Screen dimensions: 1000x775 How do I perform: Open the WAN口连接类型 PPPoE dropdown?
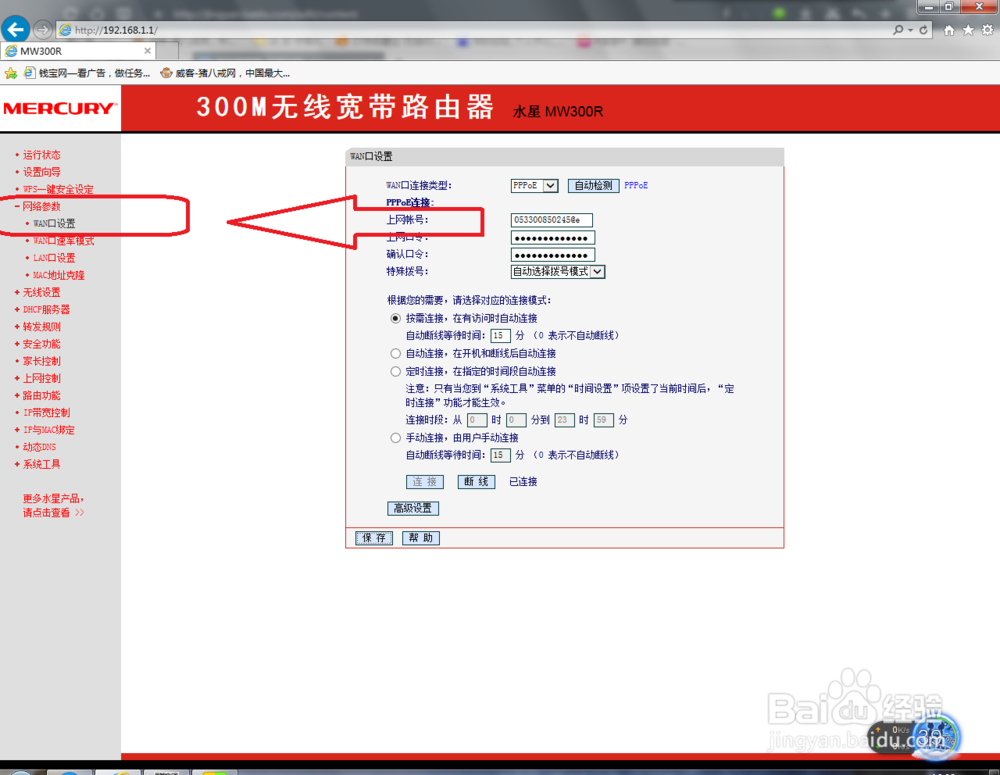[x=534, y=186]
